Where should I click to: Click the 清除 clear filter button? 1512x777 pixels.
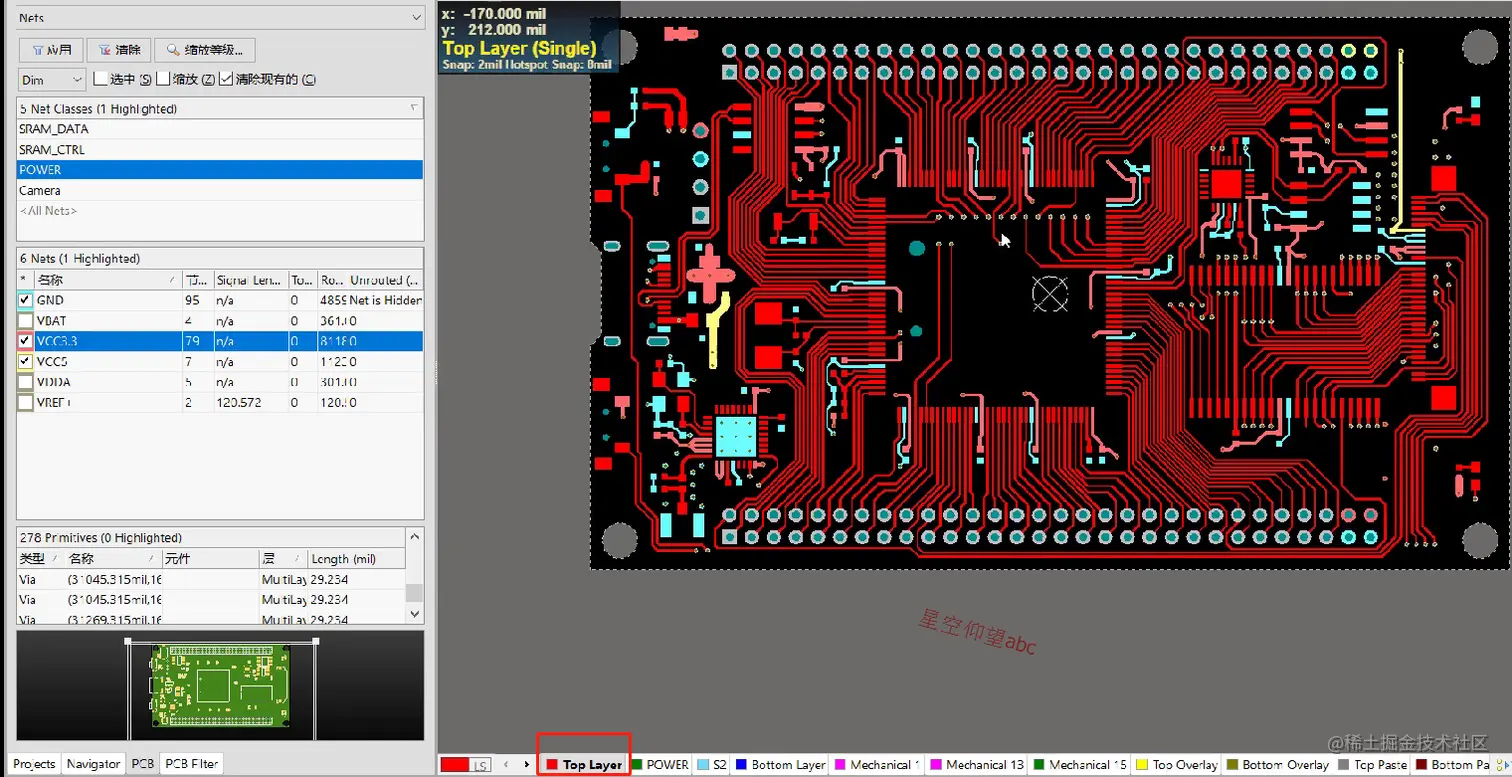pyautogui.click(x=119, y=50)
